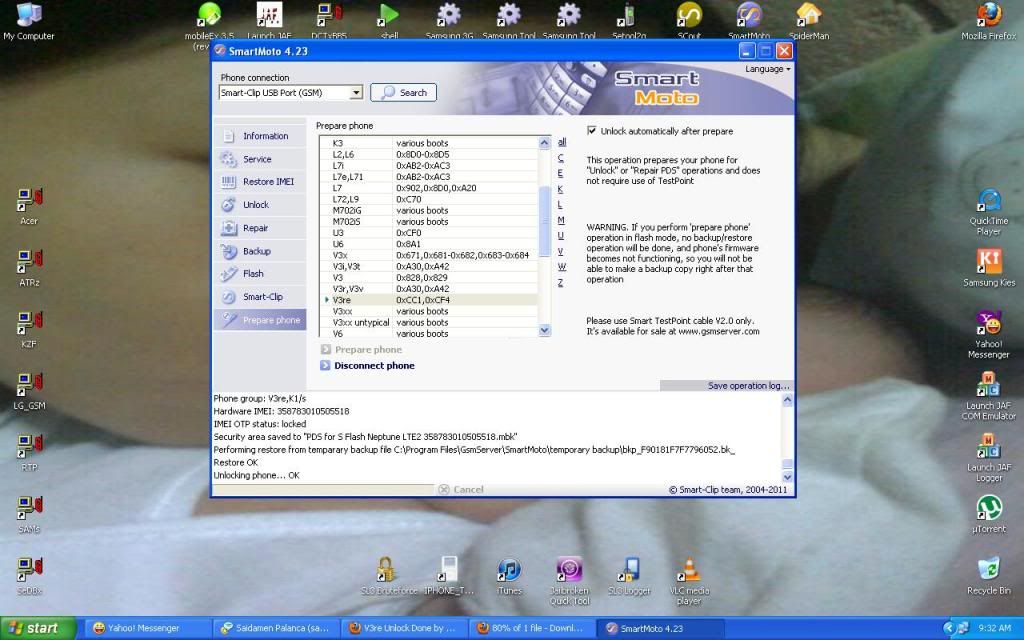The image size is (1024, 640).
Task: Select the V3xx untypical row
Action: pyautogui.click(x=430, y=323)
